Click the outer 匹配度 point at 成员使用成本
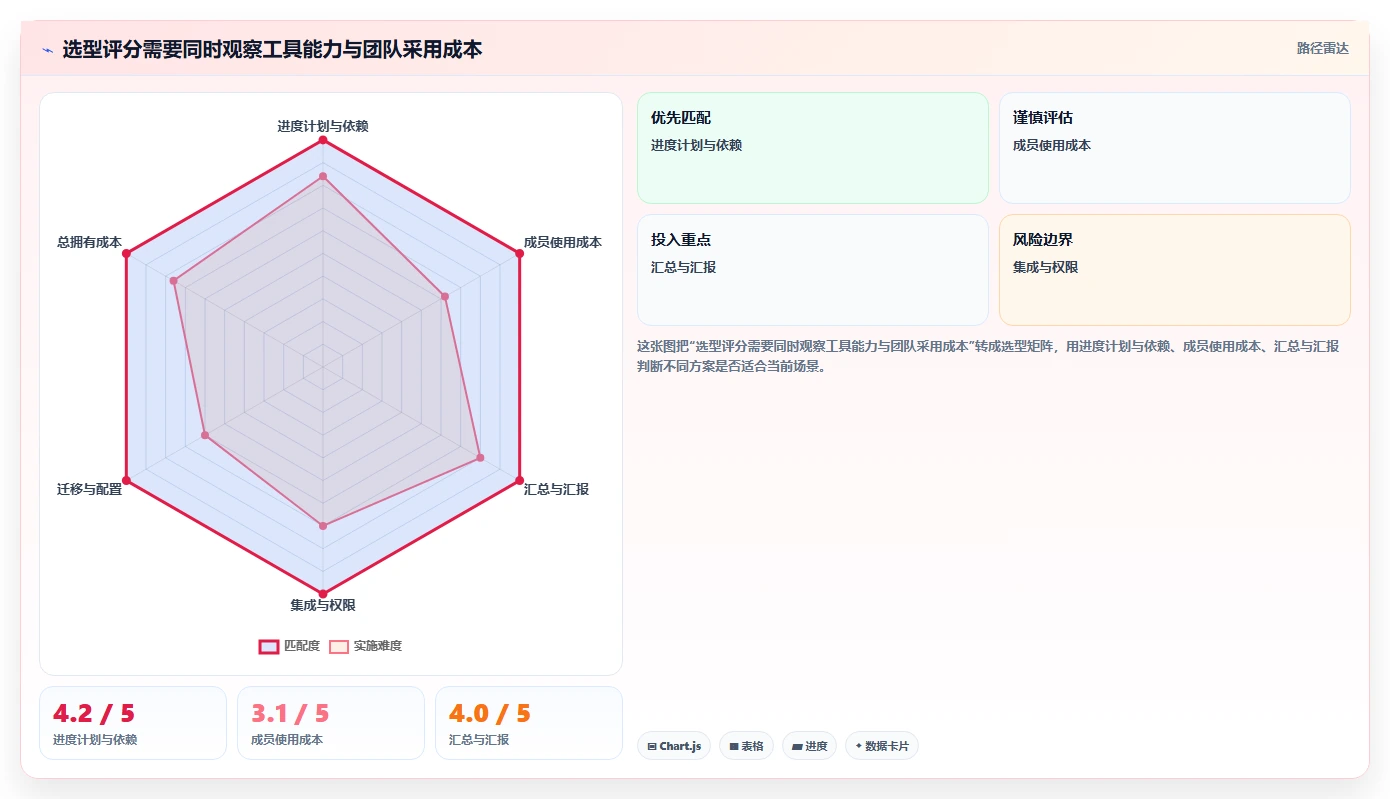 [519, 254]
